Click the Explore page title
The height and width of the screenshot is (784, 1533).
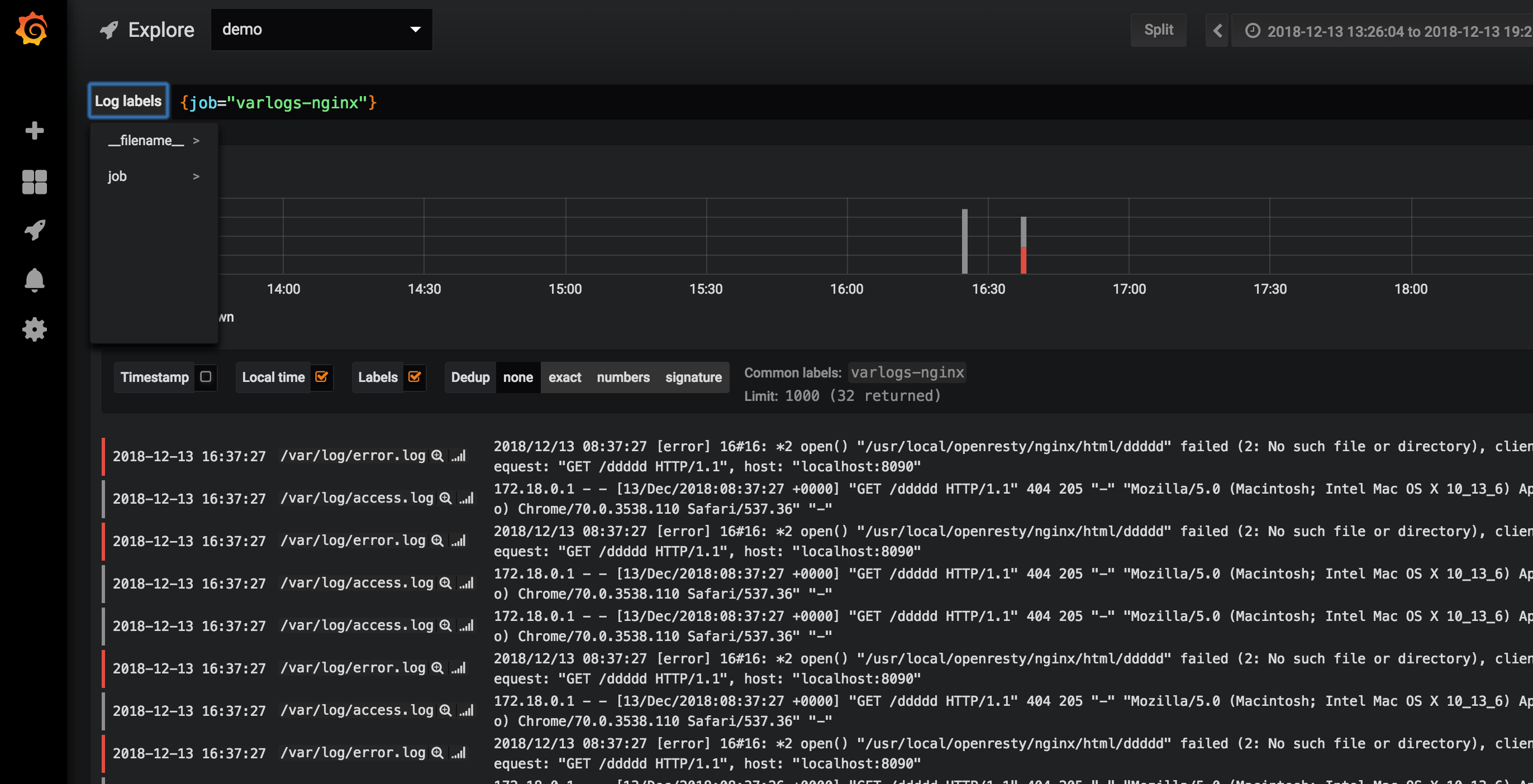(x=161, y=30)
